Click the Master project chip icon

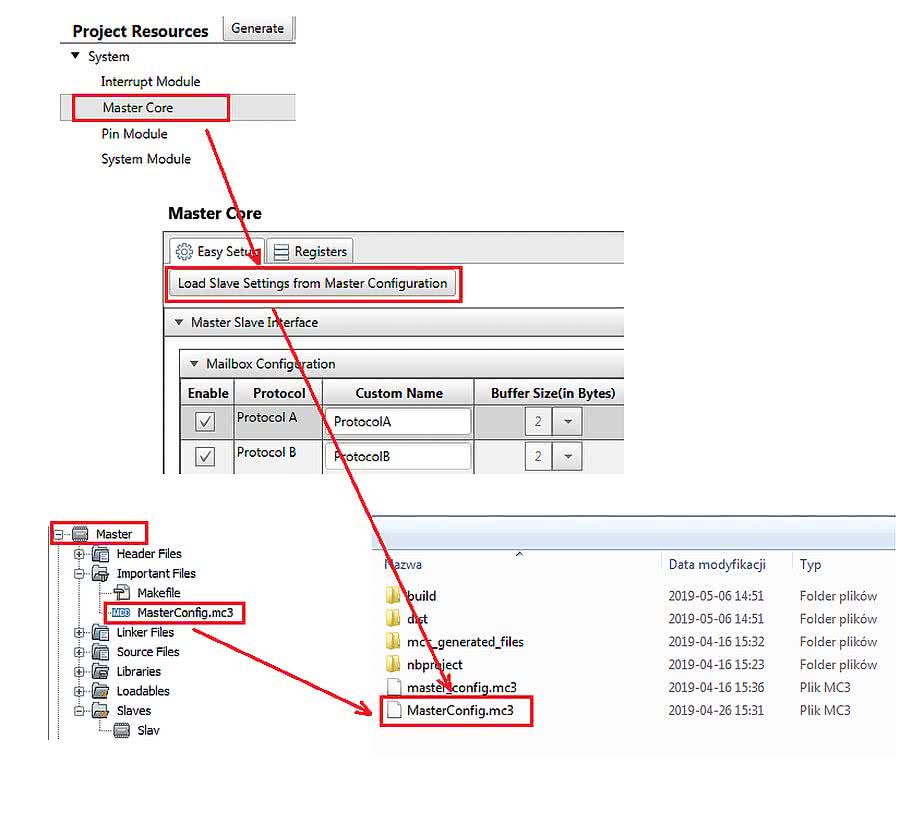(80, 534)
